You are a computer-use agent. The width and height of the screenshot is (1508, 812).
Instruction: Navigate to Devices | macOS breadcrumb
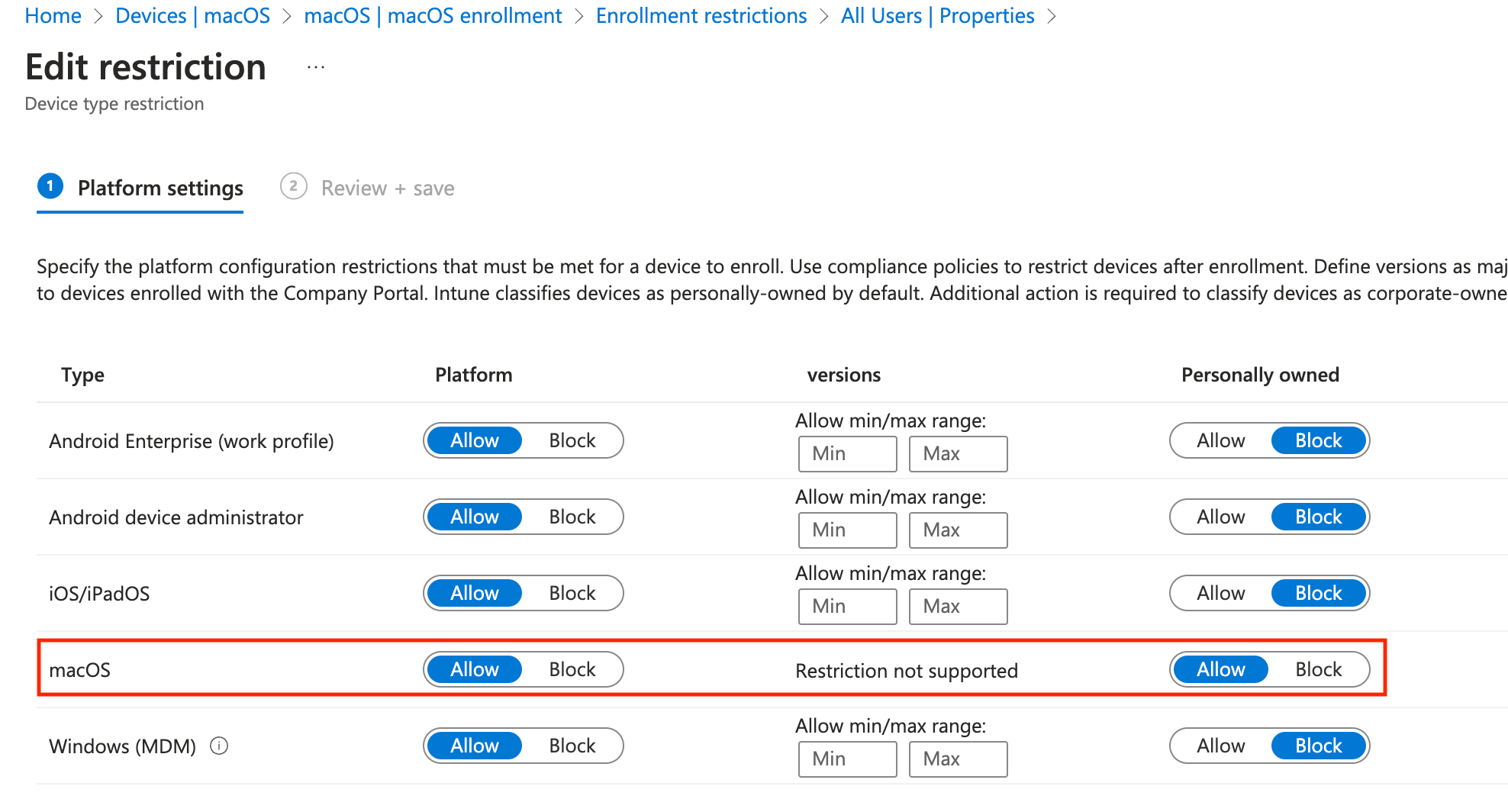192,15
